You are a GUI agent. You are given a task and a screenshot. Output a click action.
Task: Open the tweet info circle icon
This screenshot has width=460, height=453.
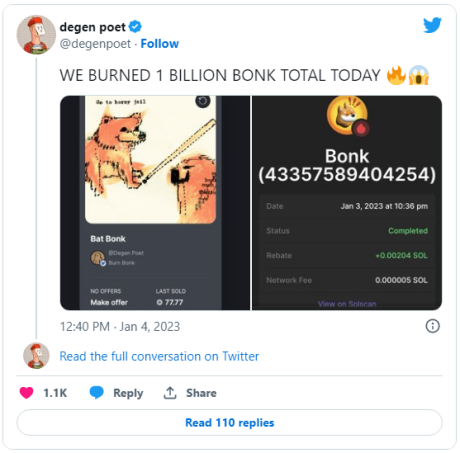(x=432, y=326)
